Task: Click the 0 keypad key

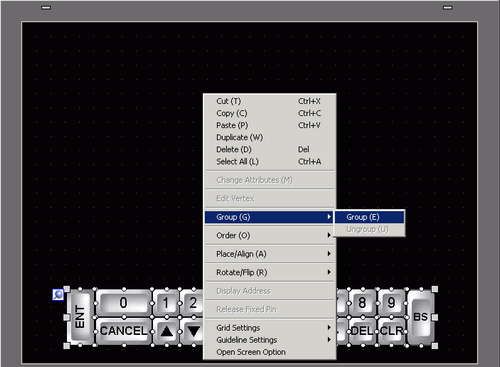Action: pos(124,303)
